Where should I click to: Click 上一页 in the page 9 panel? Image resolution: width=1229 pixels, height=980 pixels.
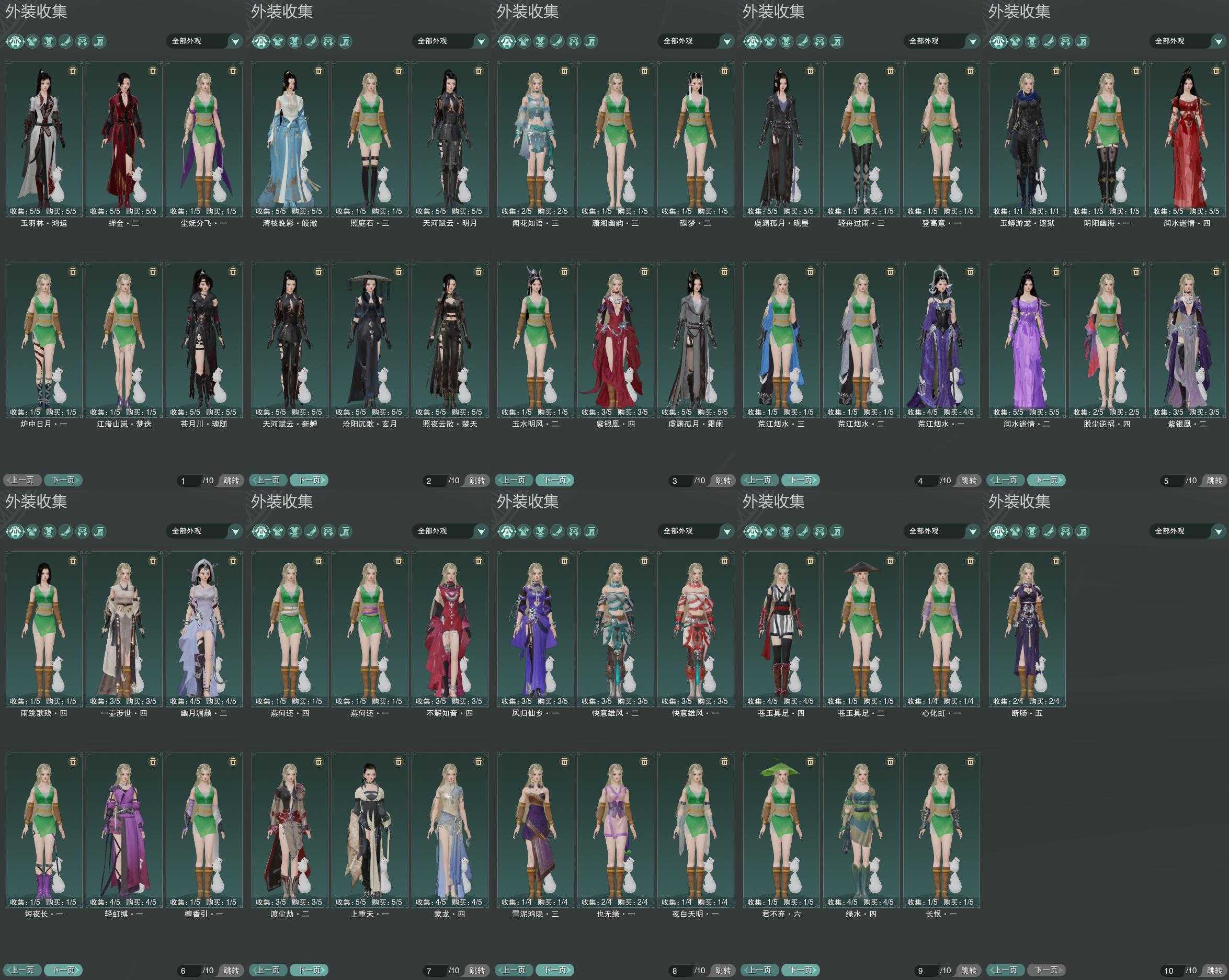[760, 970]
